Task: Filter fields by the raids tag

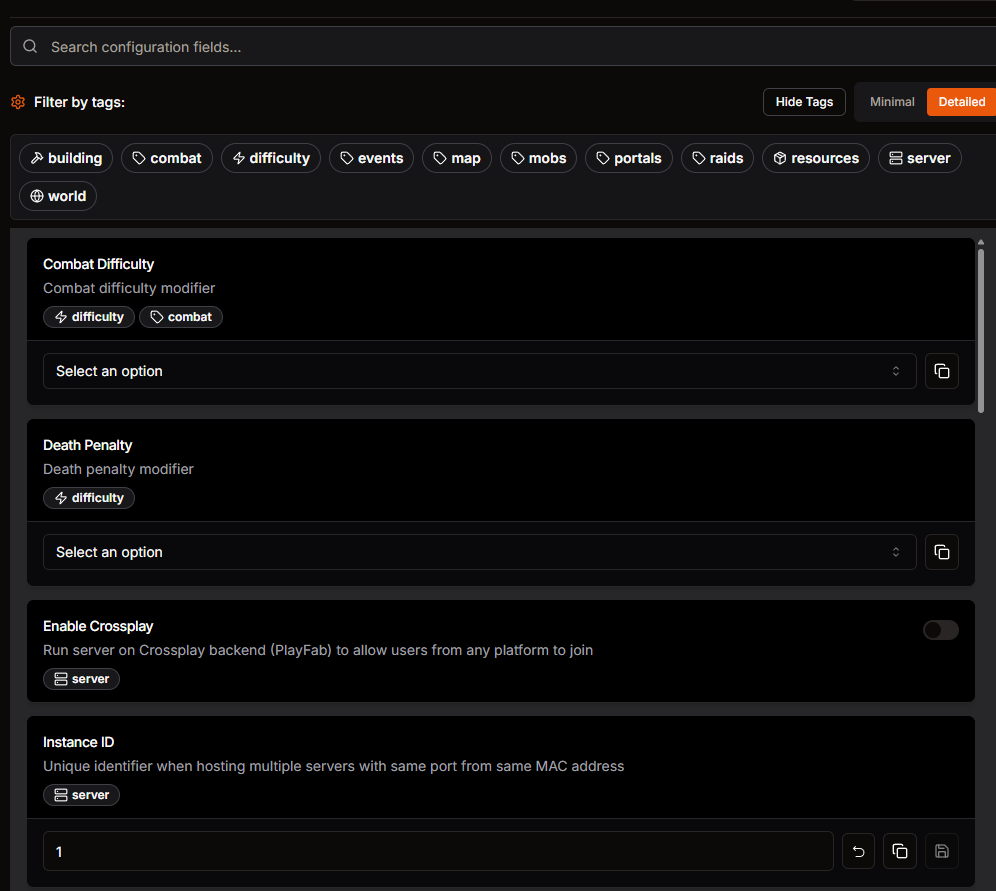Action: [x=717, y=157]
